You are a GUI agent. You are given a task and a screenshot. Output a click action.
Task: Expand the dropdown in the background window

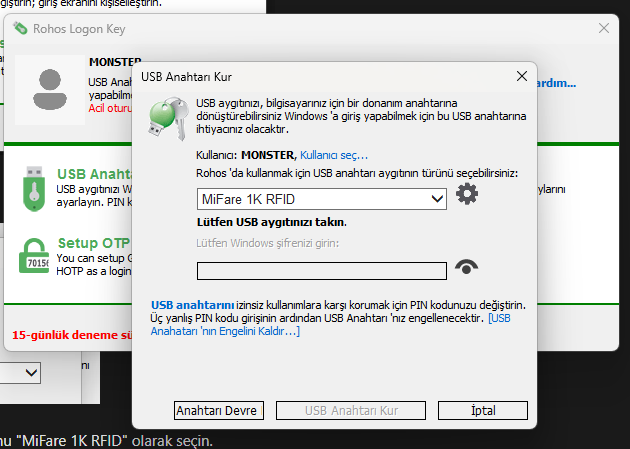coord(31,373)
